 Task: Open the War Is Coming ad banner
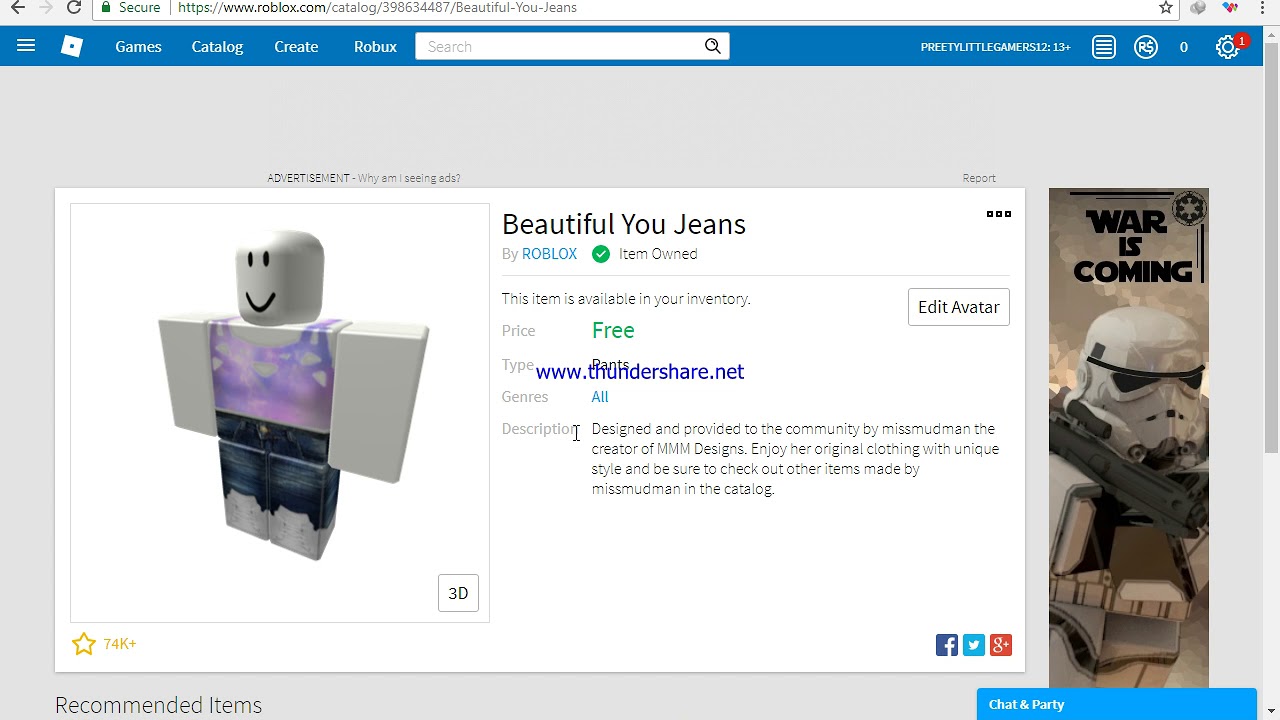click(x=1129, y=438)
